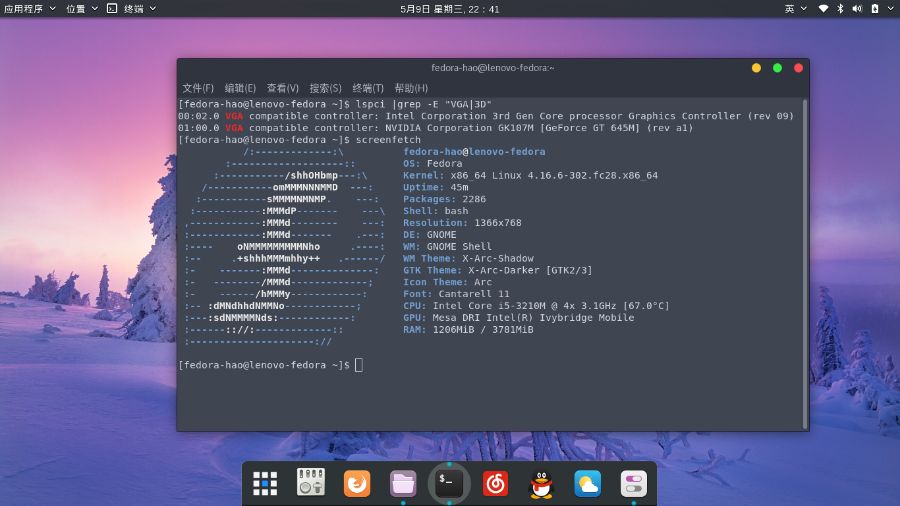Click the 'GeForce GT 645M' lspci line

click(x=436, y=127)
